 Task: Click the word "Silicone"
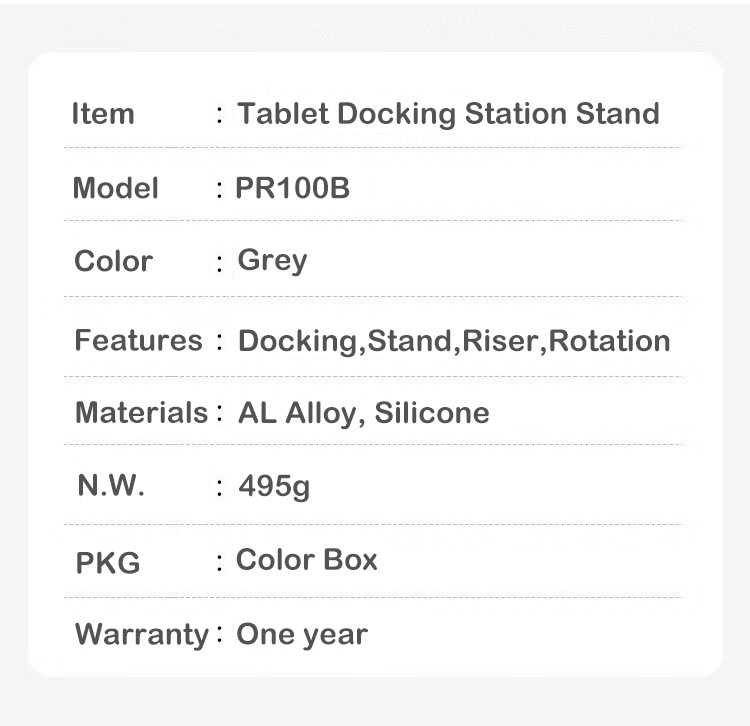click(x=432, y=413)
